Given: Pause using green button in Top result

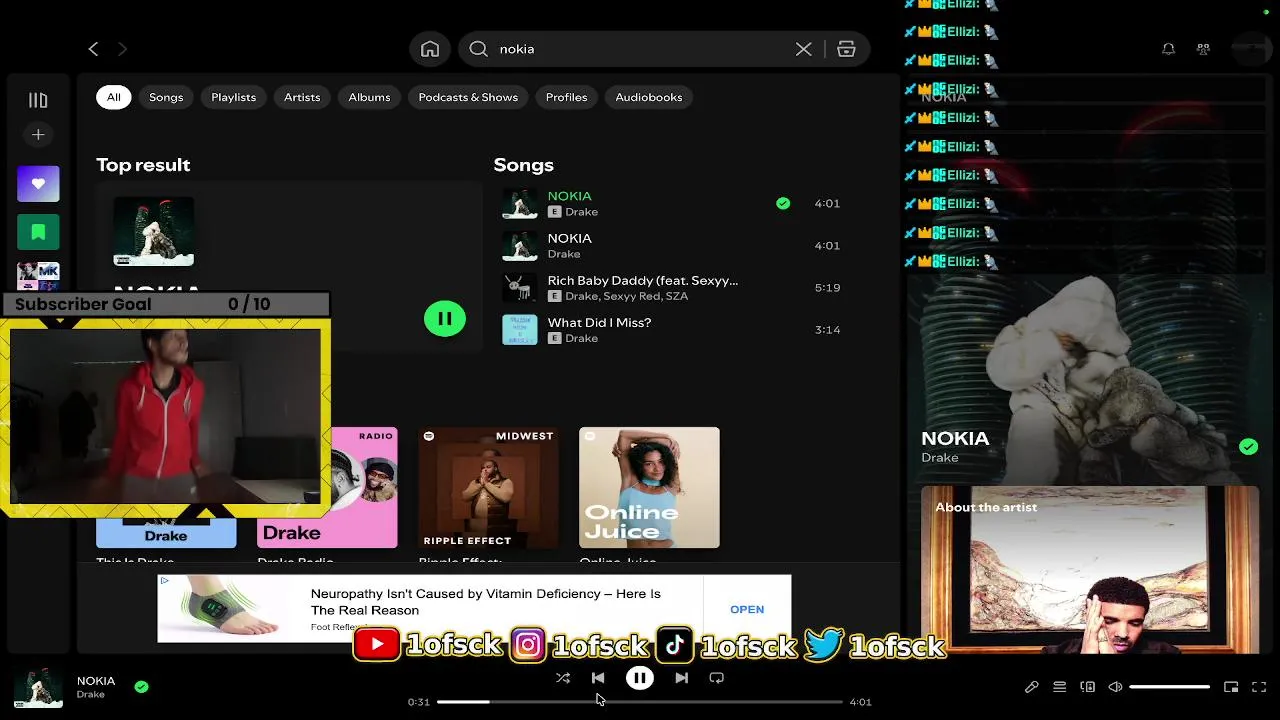Looking at the screenshot, I should tap(445, 319).
